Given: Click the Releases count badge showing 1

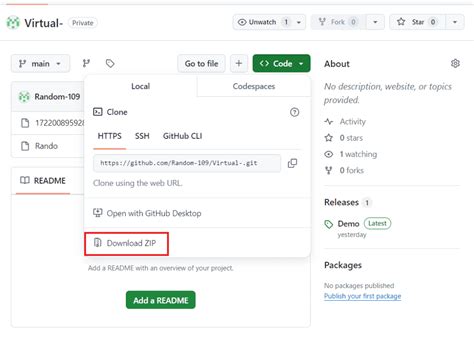Looking at the screenshot, I should click(x=367, y=202).
